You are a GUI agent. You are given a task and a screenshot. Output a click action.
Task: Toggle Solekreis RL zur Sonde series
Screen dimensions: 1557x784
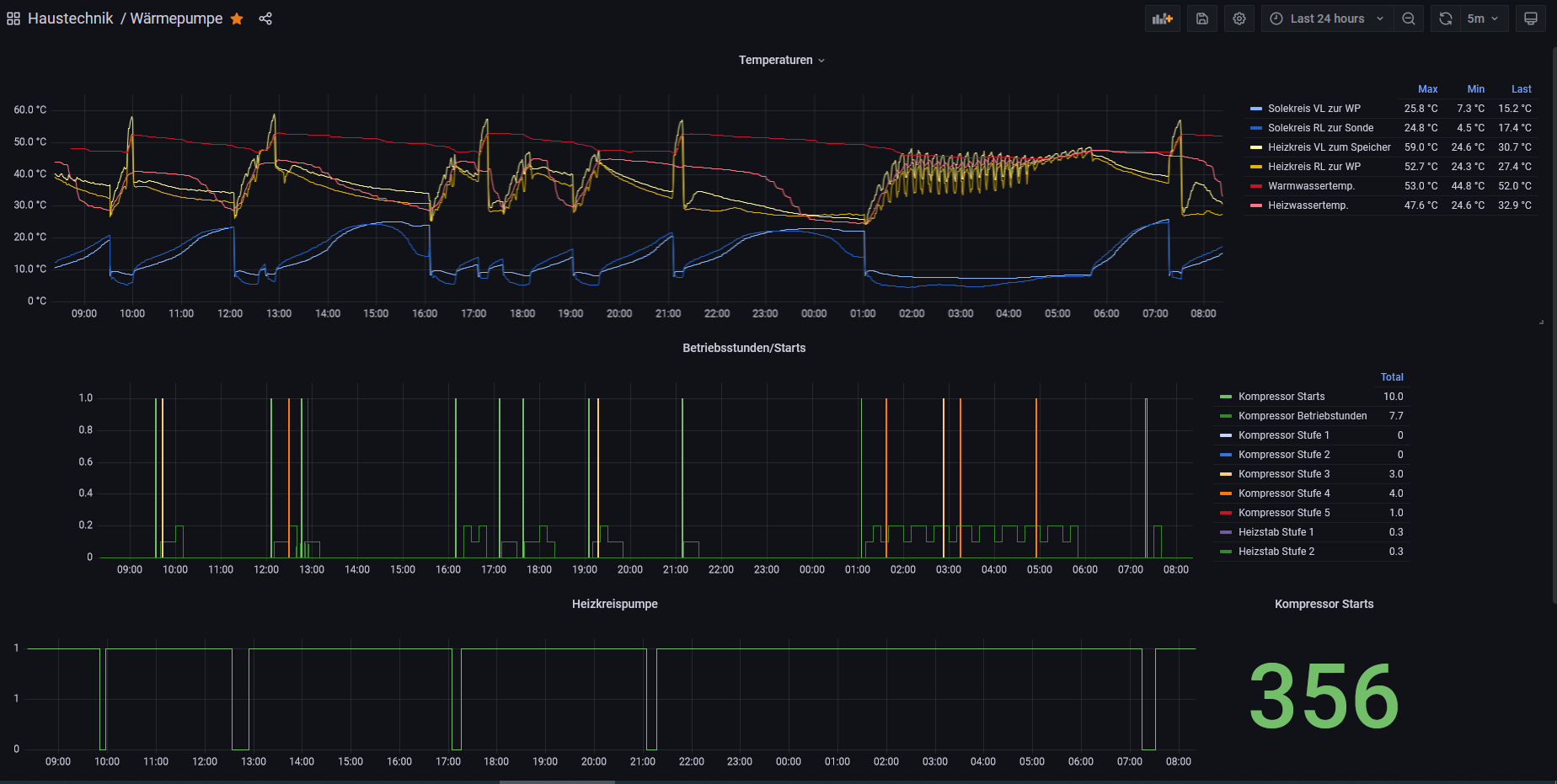1320,128
